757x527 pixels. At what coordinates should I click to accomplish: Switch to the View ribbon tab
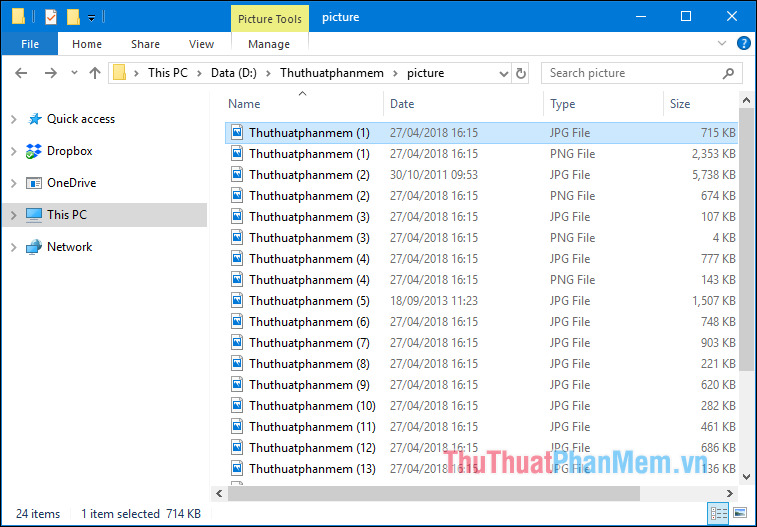[x=201, y=44]
